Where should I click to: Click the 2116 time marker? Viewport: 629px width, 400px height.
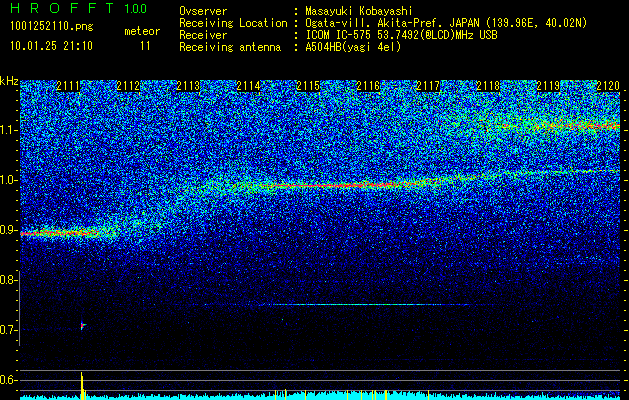(x=368, y=86)
